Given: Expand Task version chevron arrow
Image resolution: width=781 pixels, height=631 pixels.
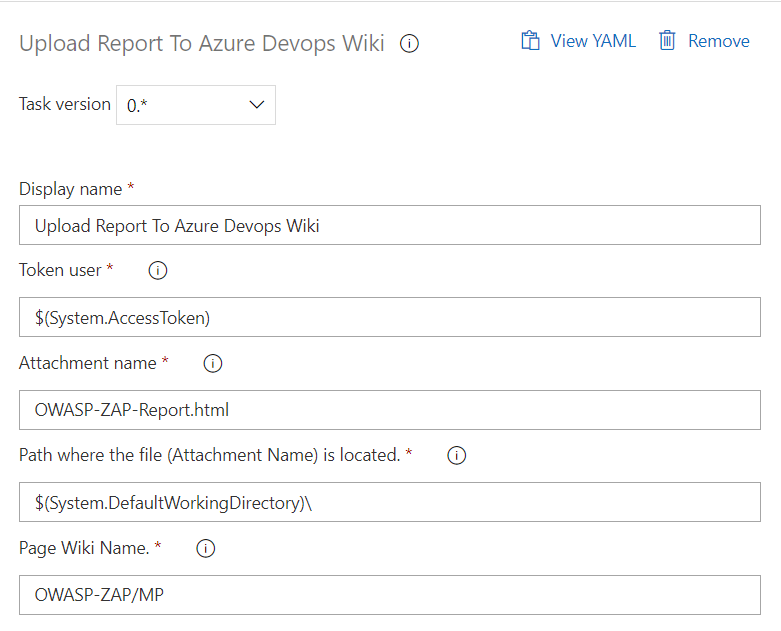Looking at the screenshot, I should 257,105.
